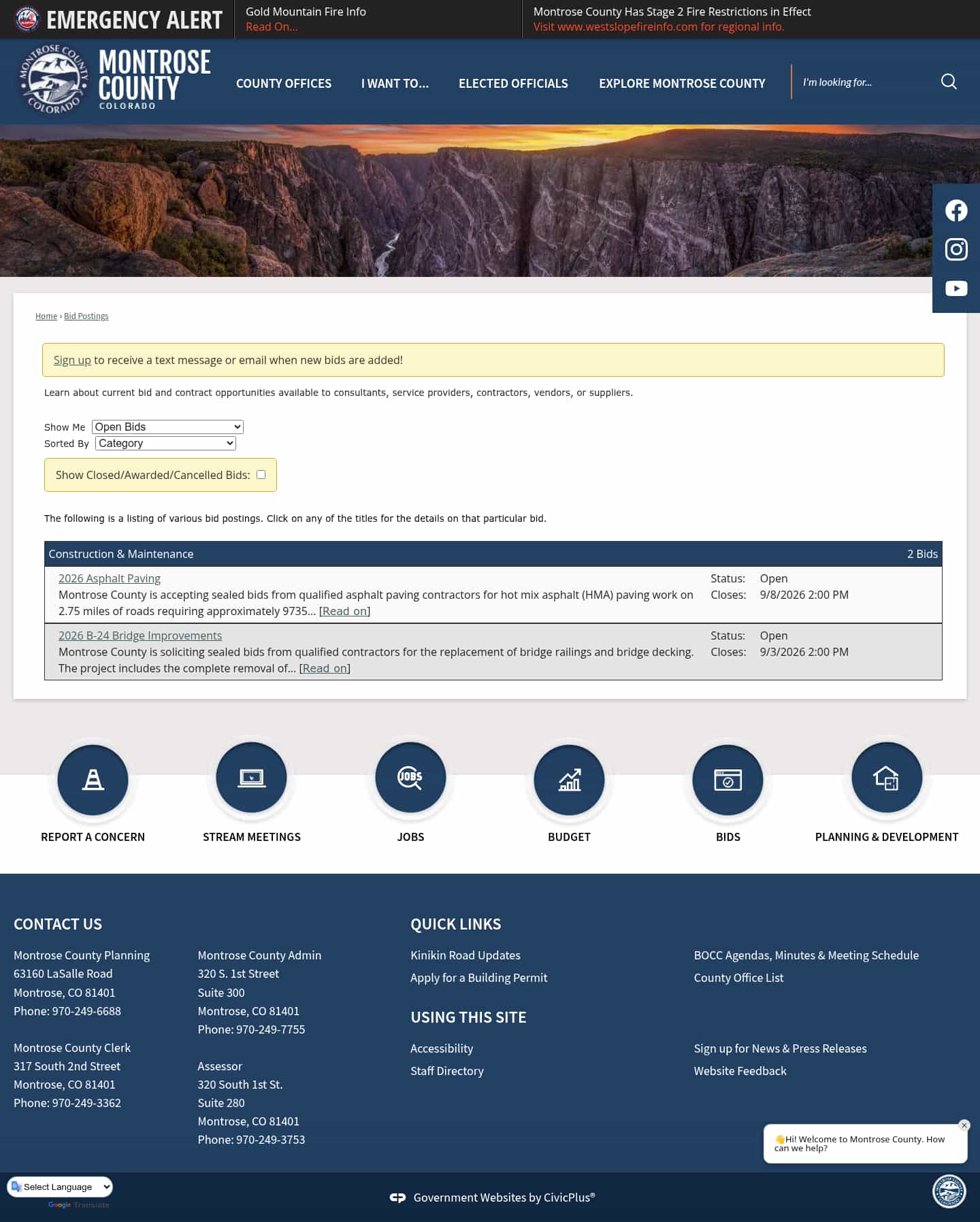This screenshot has width=980, height=1222.
Task: Open the Accessibility link
Action: click(442, 1048)
